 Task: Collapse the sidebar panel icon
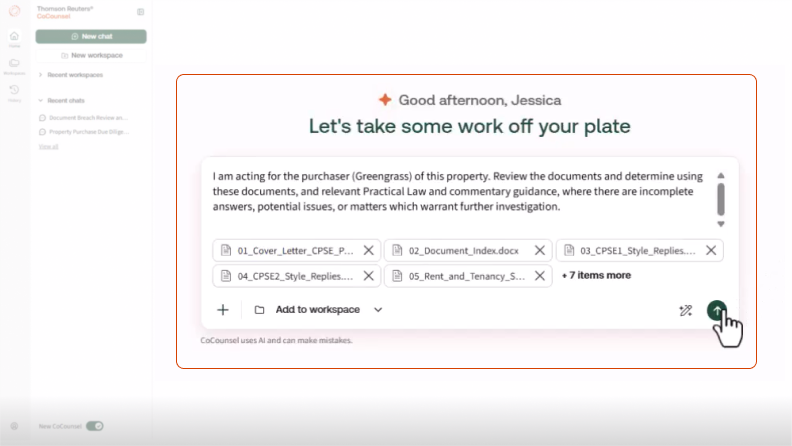click(x=140, y=12)
